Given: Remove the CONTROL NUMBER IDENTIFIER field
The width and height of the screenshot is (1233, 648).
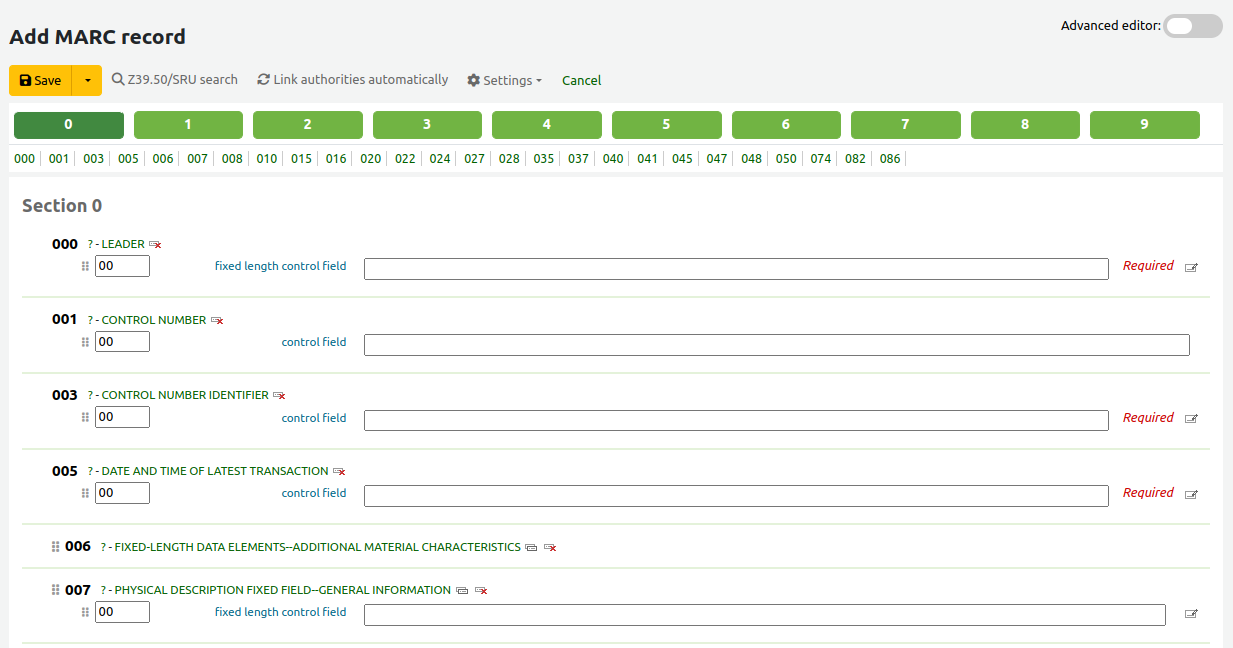Looking at the screenshot, I should tap(279, 395).
